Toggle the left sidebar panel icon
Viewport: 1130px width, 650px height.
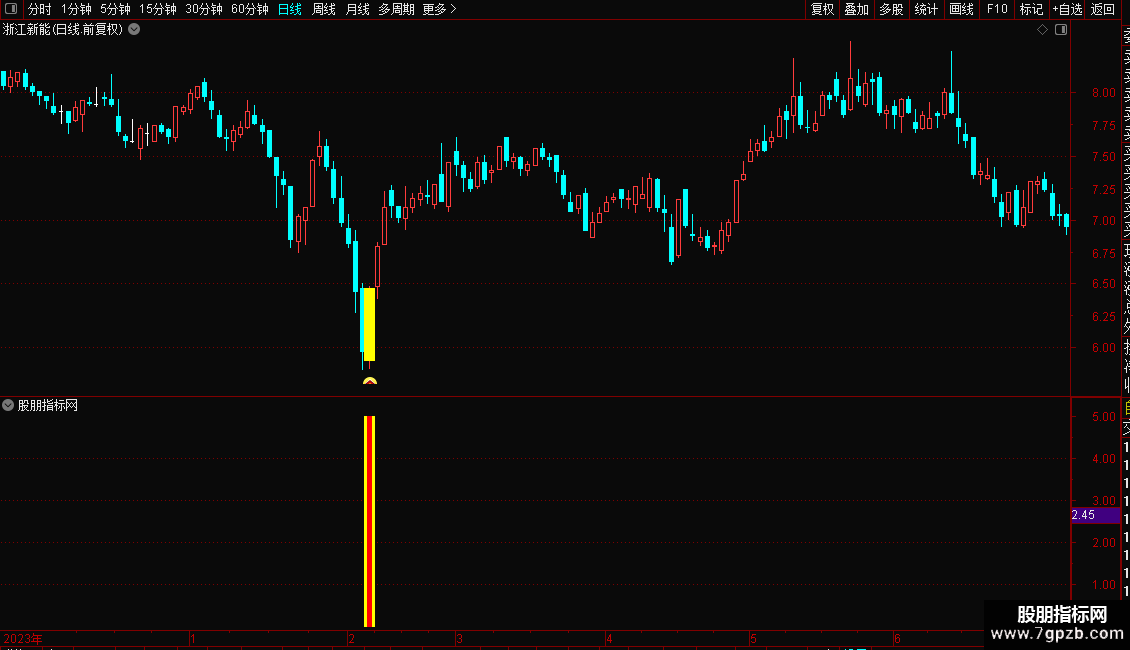[11, 9]
